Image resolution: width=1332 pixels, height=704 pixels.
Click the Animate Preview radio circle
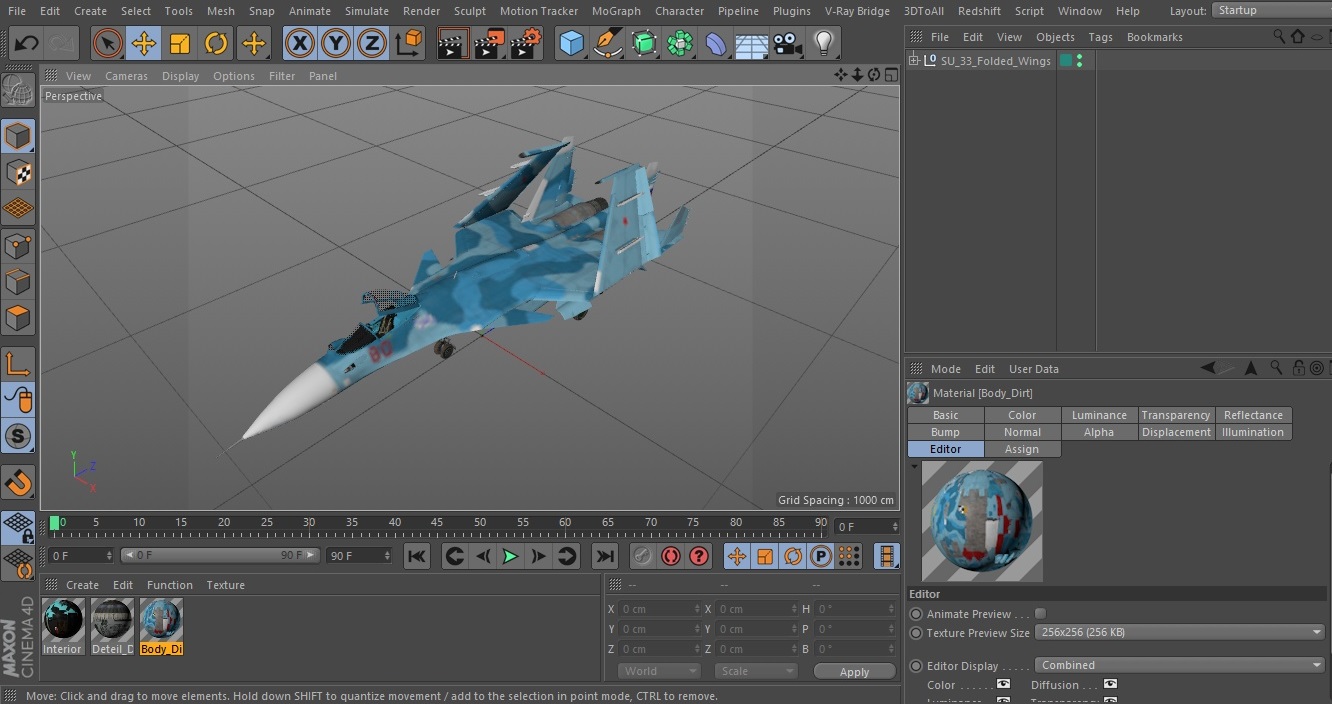916,614
